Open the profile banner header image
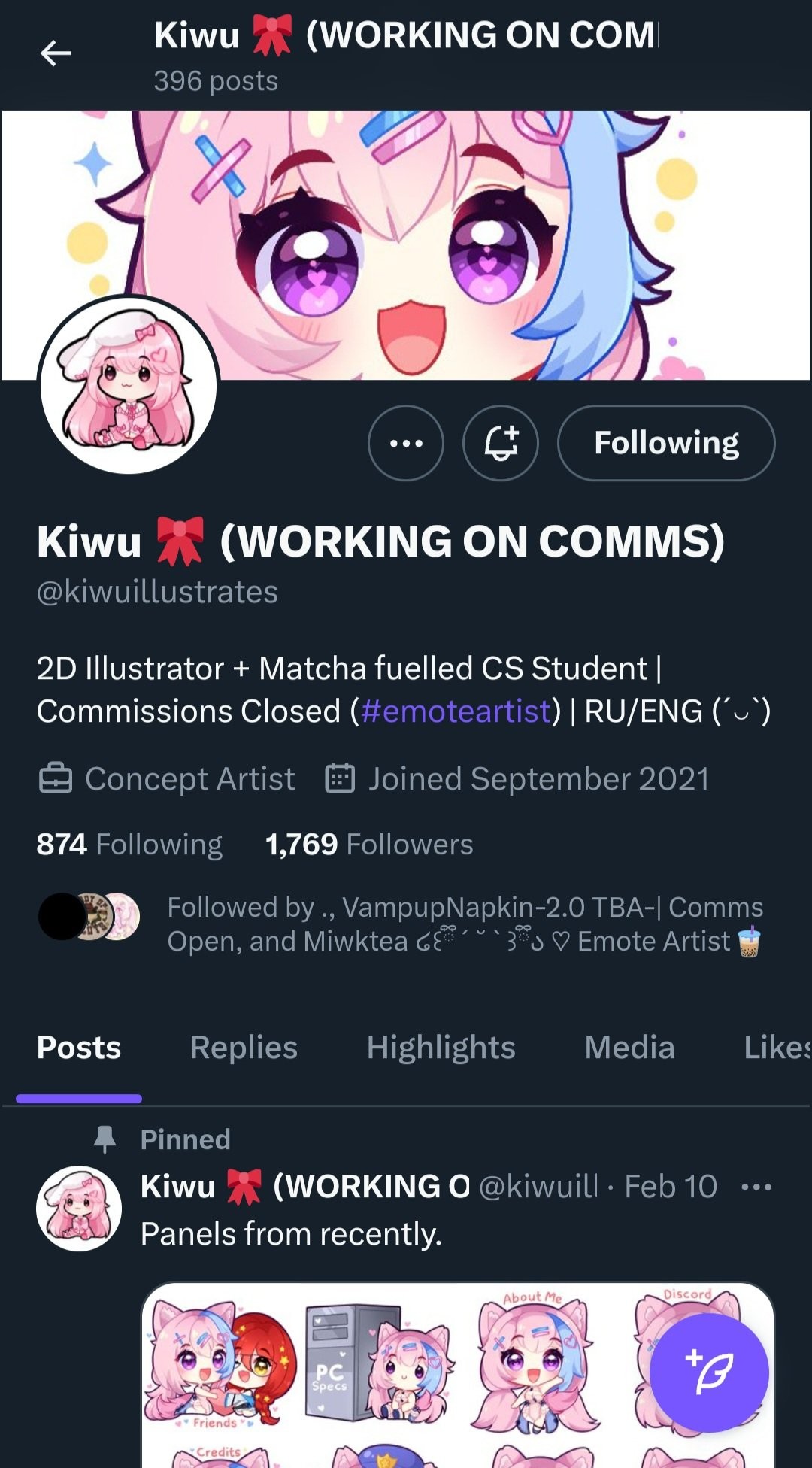The image size is (812, 1468). click(406, 245)
